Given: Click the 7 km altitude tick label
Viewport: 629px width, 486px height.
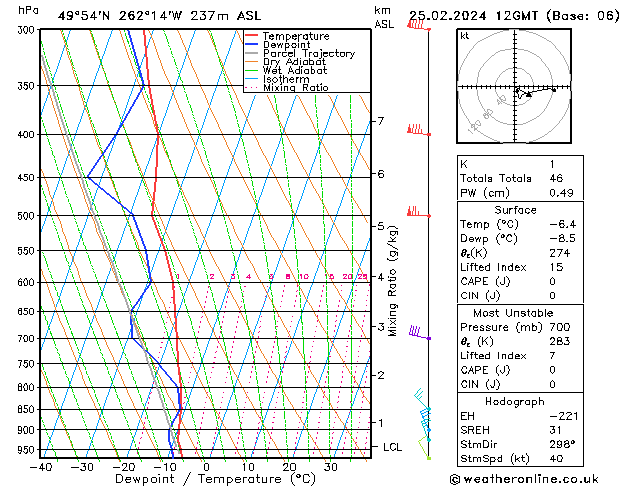Looking at the screenshot, I should [x=381, y=121].
